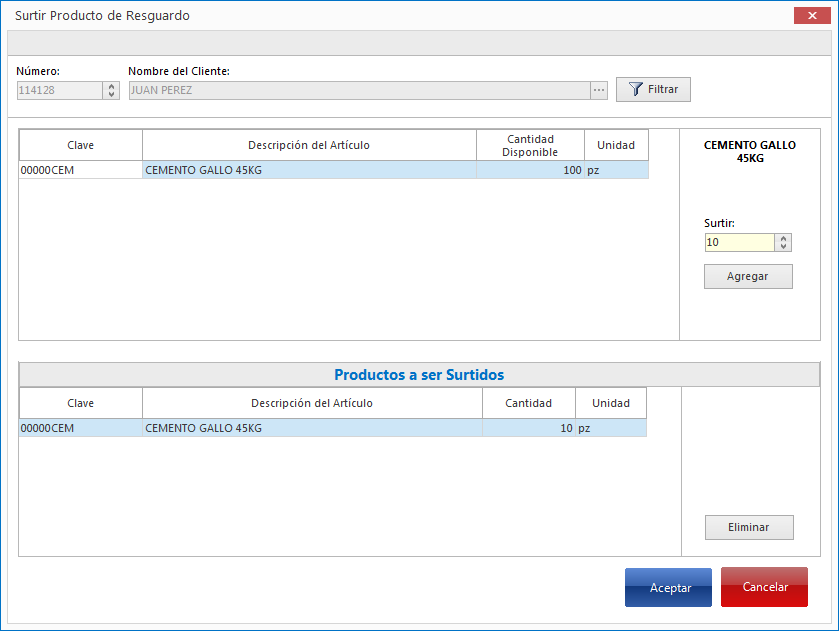Click the Cantidad header in lower table
This screenshot has height=631, width=839.
click(528, 403)
